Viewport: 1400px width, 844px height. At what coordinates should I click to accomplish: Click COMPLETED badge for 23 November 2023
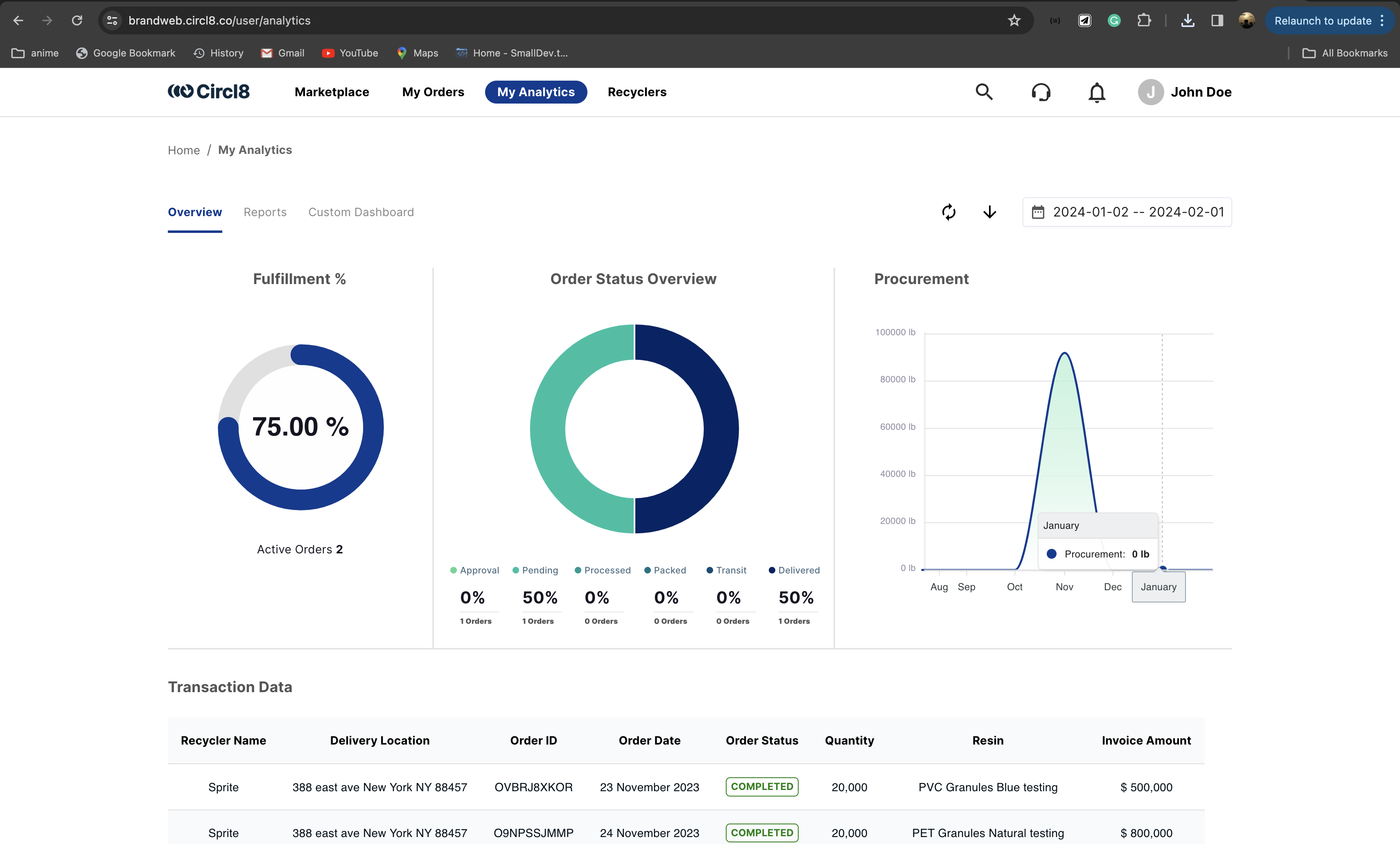762,787
